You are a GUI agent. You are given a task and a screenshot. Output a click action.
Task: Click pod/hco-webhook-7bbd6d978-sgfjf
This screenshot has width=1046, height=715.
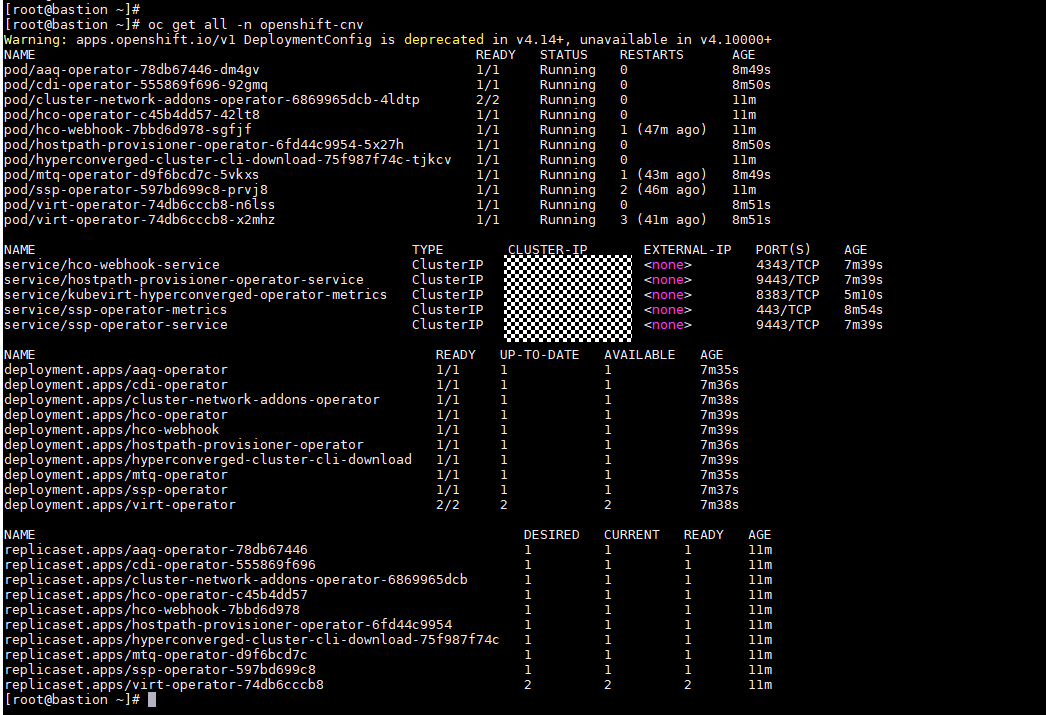127,130
